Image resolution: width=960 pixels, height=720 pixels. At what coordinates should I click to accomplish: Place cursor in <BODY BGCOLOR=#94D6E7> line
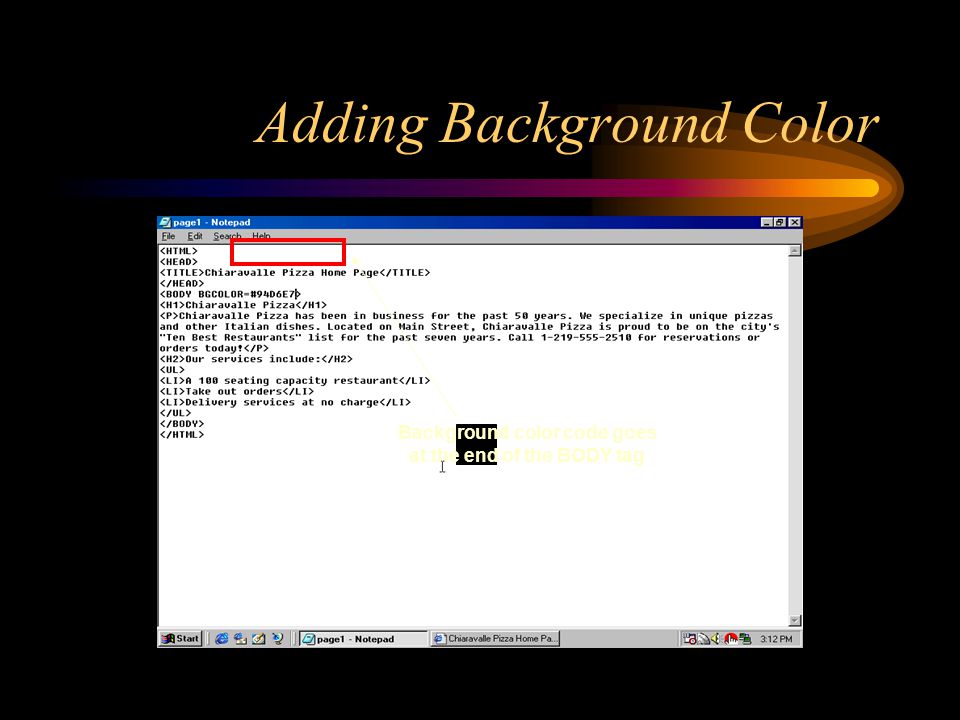pos(230,294)
